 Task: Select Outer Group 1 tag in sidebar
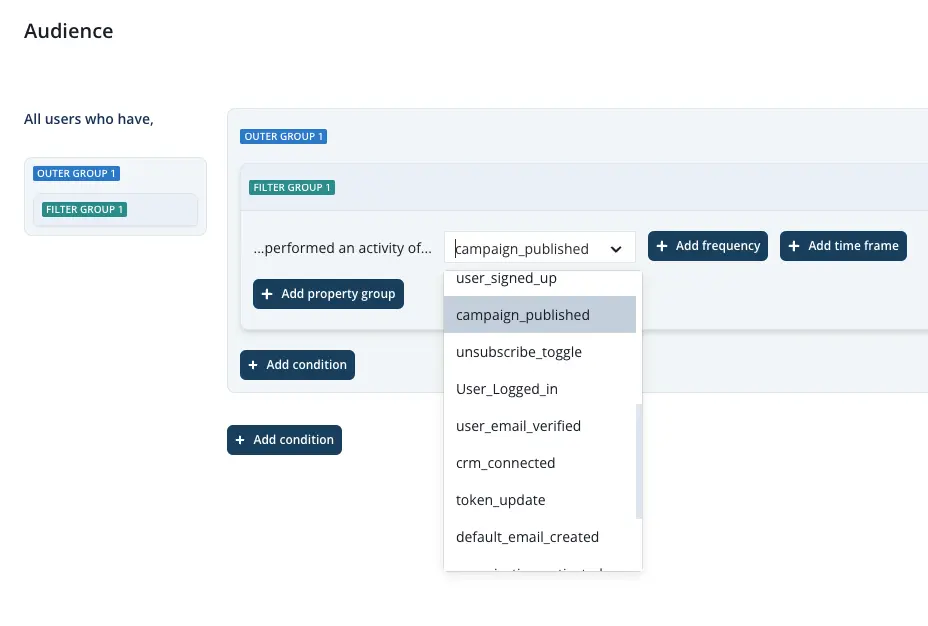(x=76, y=173)
